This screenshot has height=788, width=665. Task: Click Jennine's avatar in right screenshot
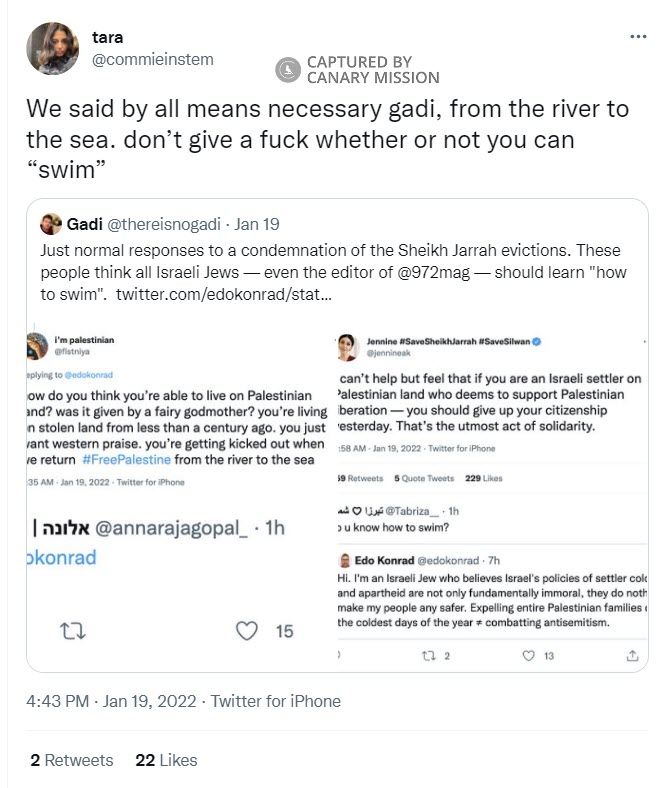(349, 347)
